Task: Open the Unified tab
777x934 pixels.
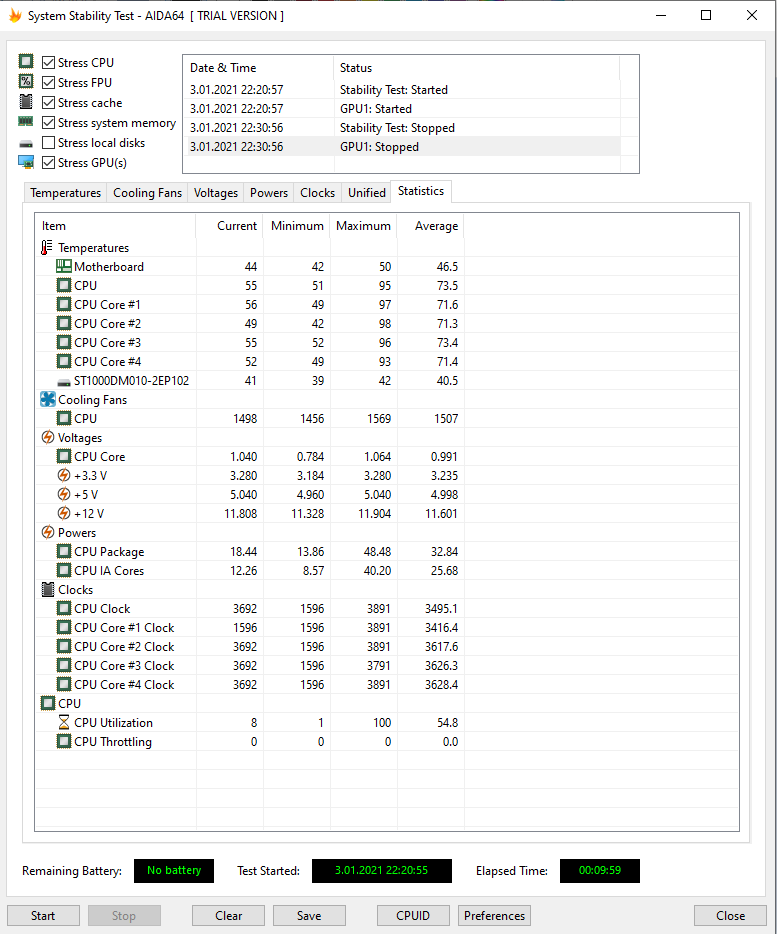Action: point(366,193)
